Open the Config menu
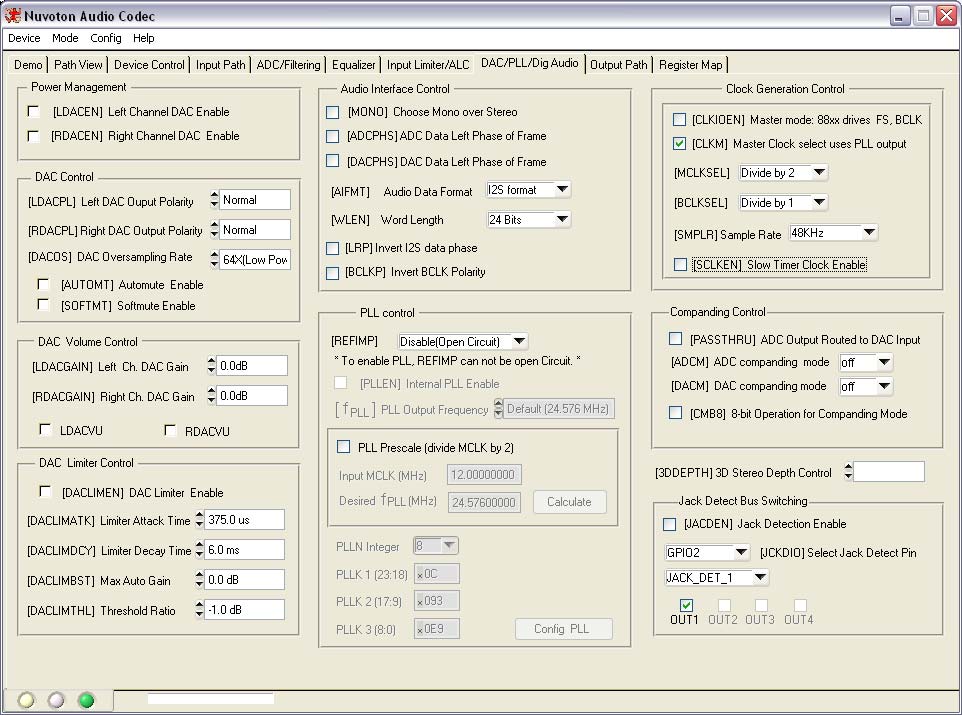The width and height of the screenshot is (962, 715). 105,38
